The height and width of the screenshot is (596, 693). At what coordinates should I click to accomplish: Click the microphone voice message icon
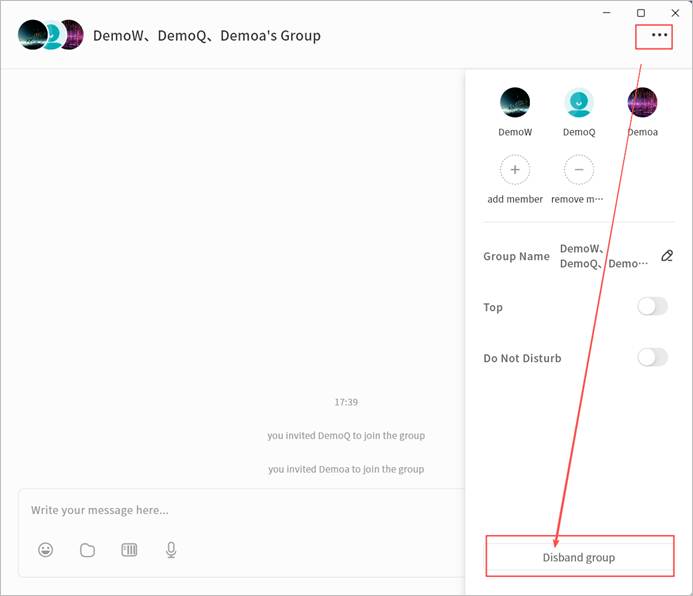click(171, 550)
